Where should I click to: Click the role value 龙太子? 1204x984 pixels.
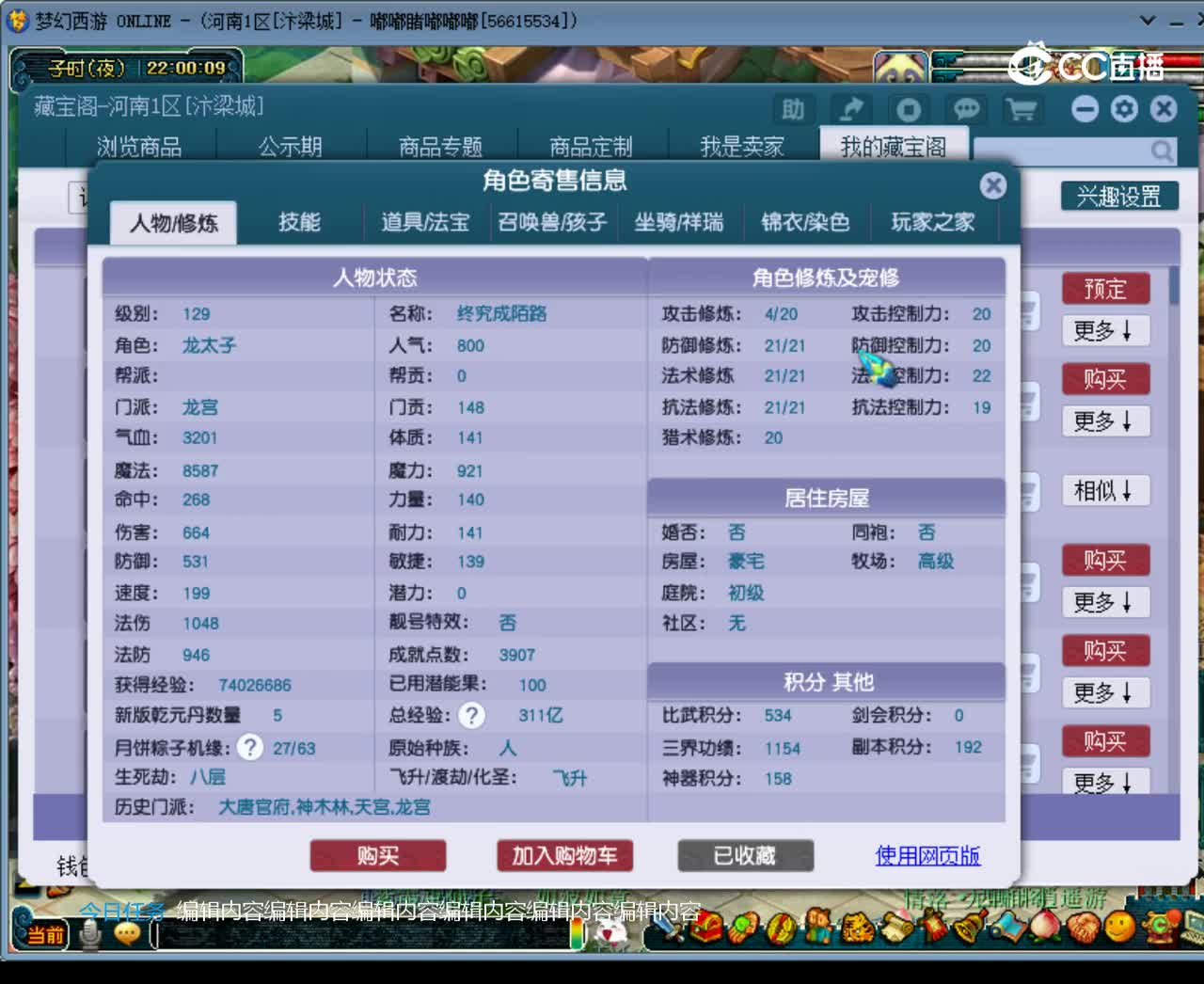209,345
